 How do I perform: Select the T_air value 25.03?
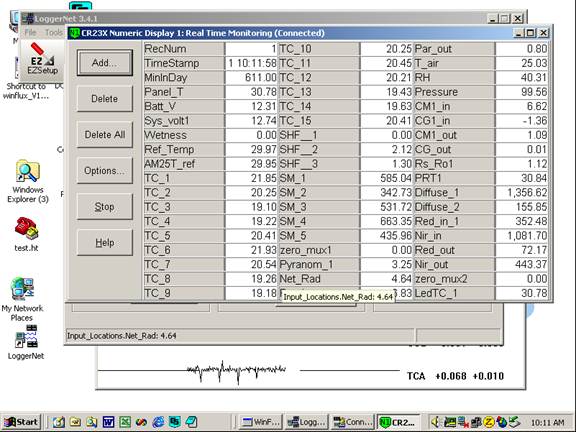tap(522, 63)
